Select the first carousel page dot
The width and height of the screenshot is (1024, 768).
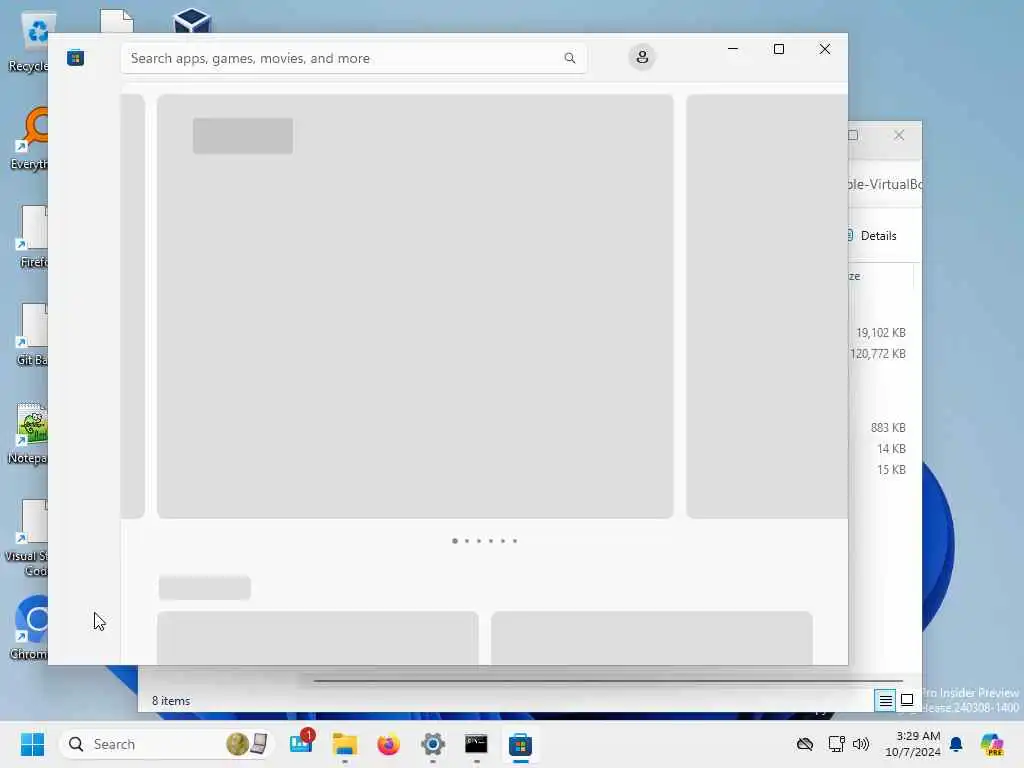pos(455,541)
